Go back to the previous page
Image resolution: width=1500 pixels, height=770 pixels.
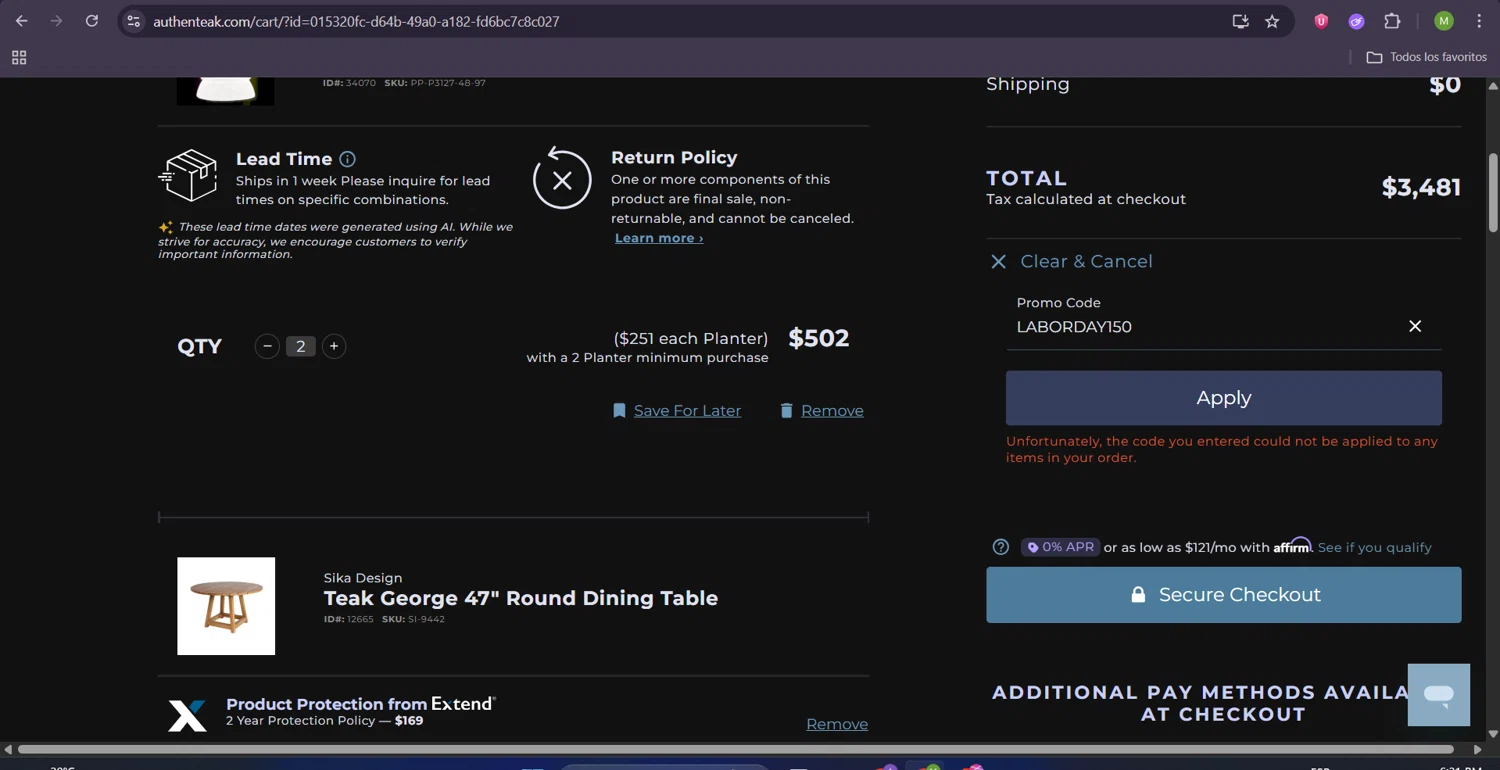22,21
